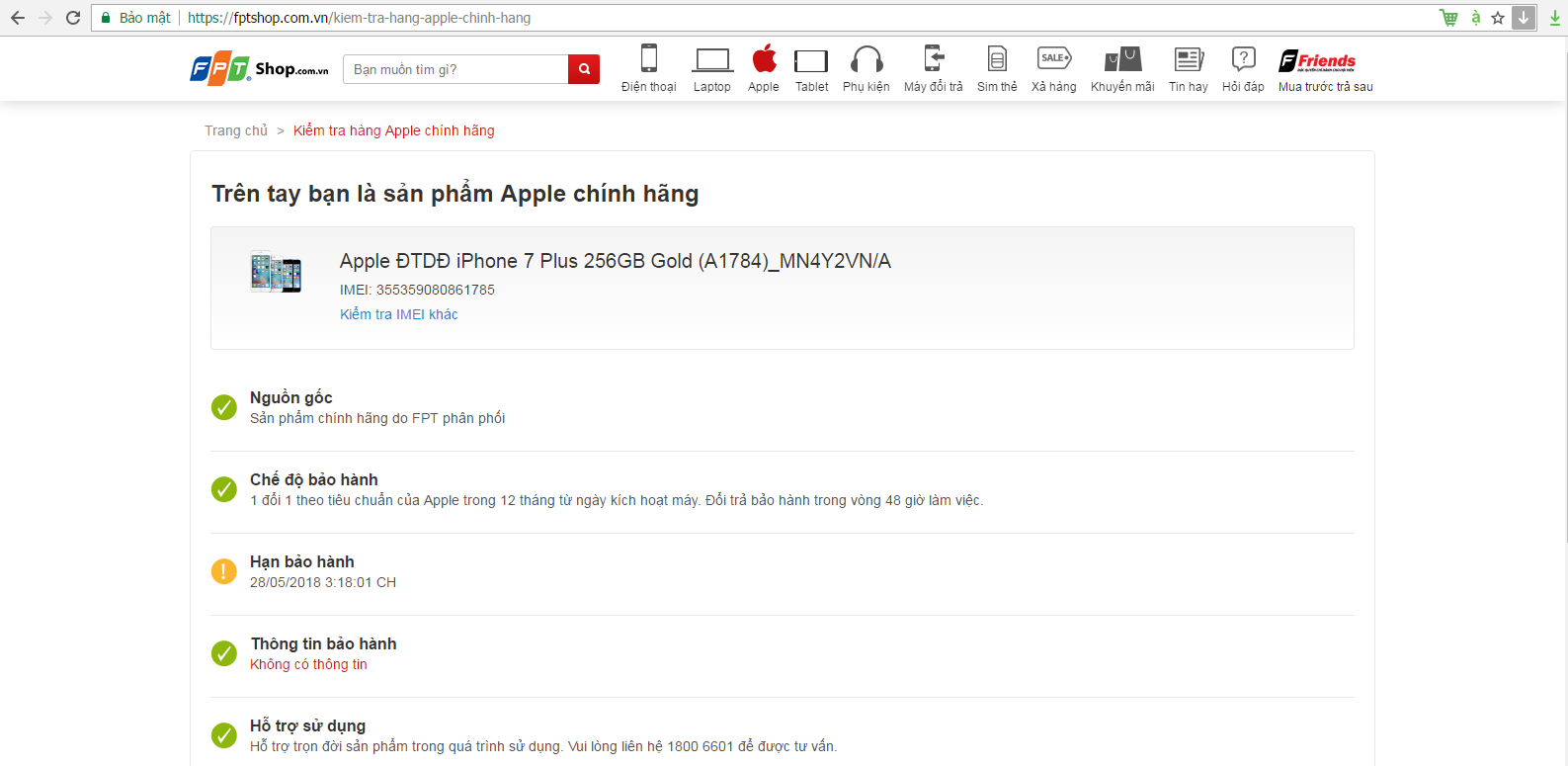Click the green check beside Nguồn gốc

click(224, 407)
